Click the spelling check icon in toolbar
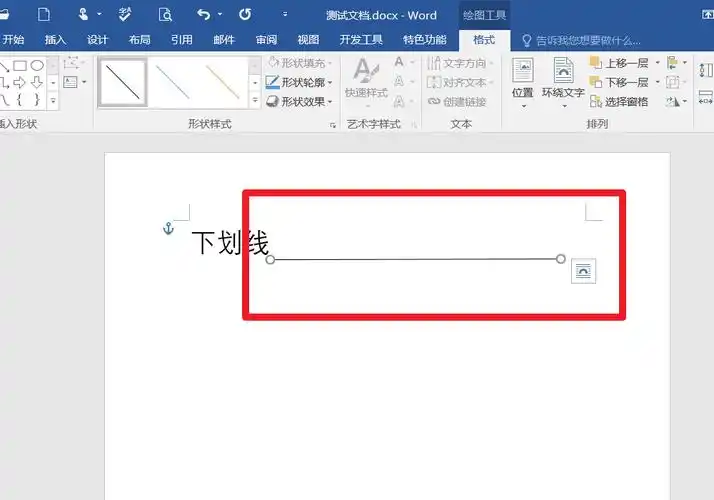This screenshot has width=714, height=500. [124, 15]
